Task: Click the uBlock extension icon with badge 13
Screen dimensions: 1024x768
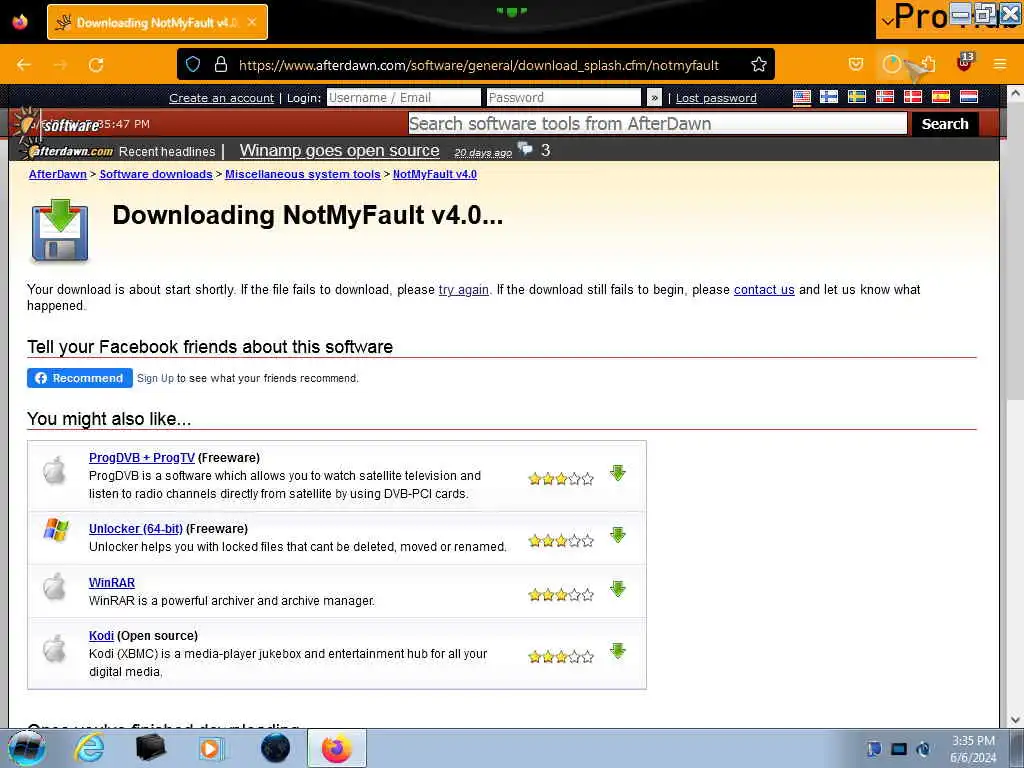Action: click(x=965, y=63)
